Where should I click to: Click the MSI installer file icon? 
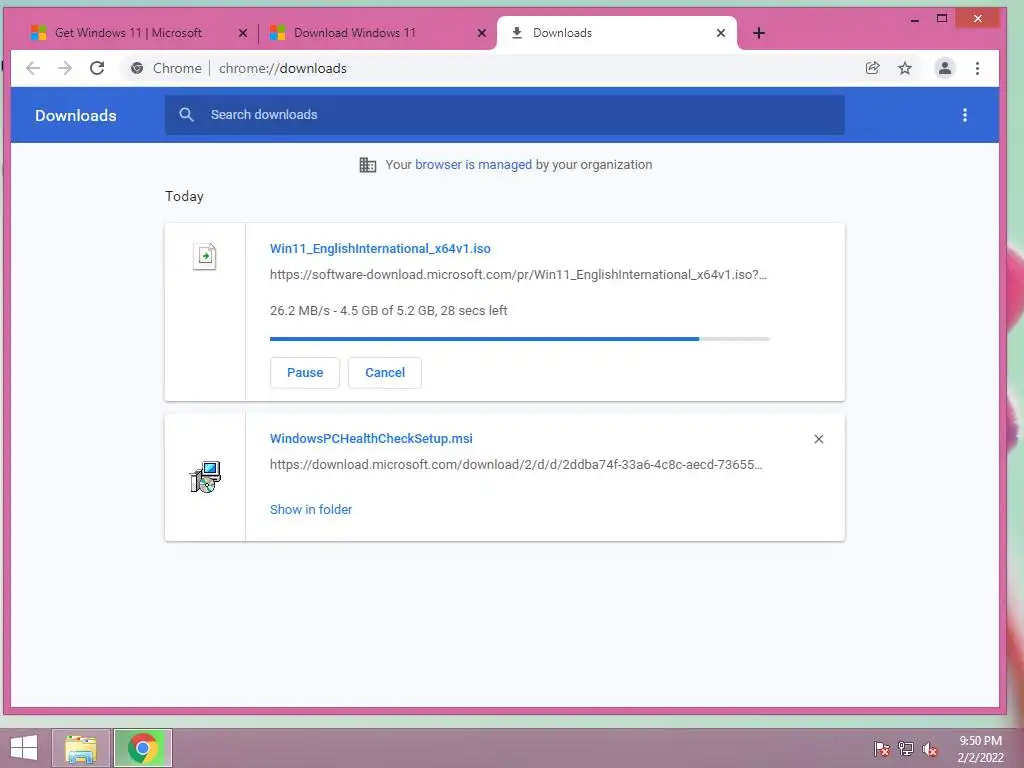point(205,477)
